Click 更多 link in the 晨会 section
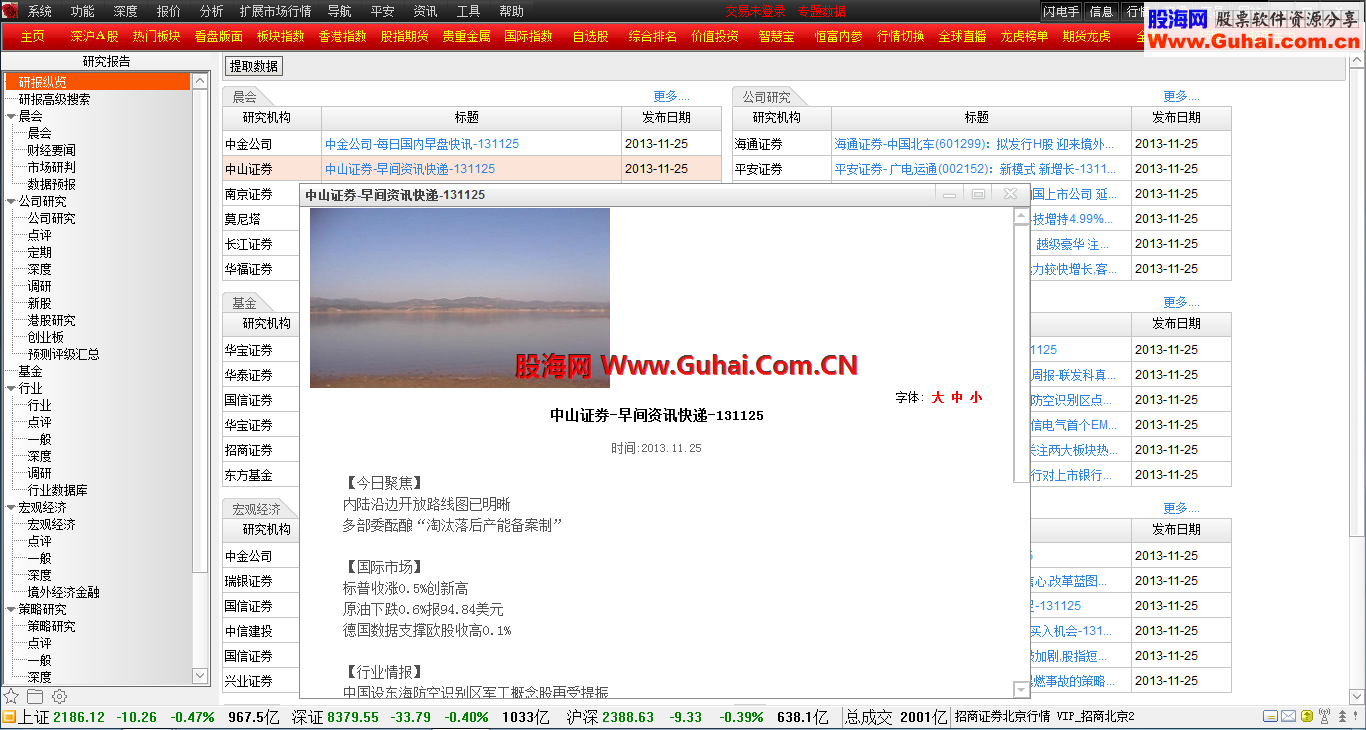This screenshot has width=1366, height=730. 671,97
